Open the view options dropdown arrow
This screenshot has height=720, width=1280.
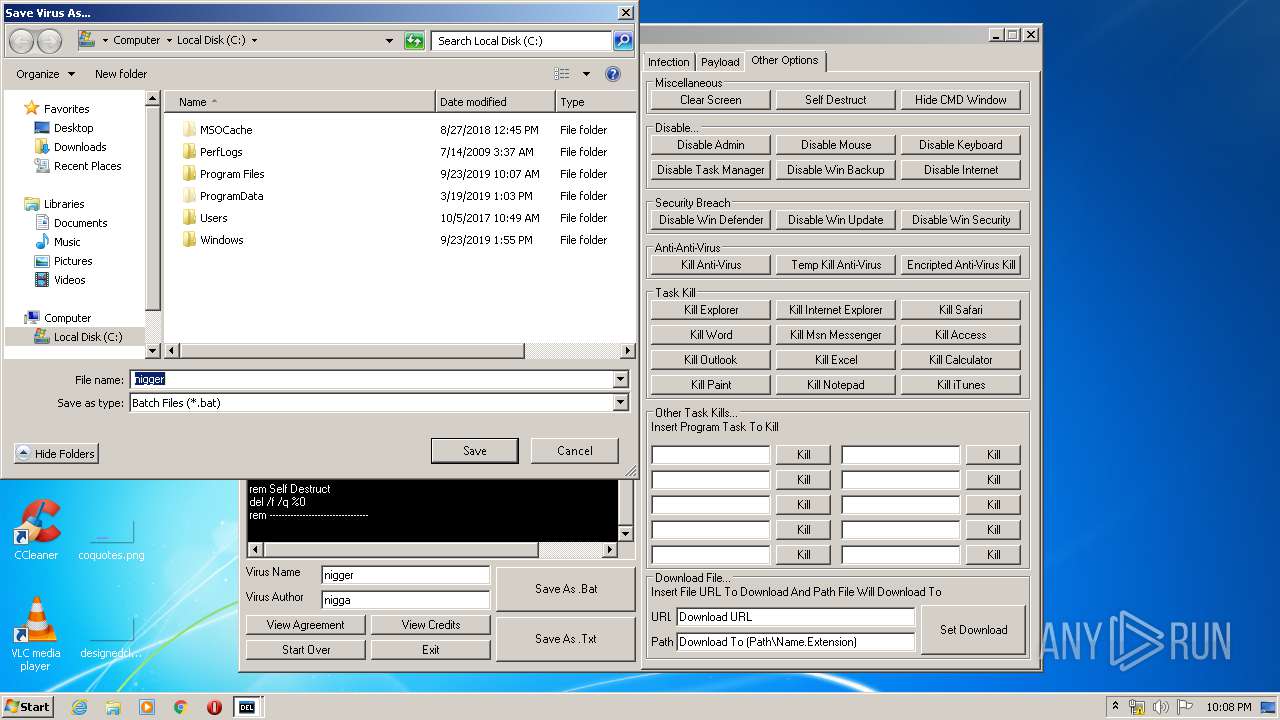pos(586,74)
